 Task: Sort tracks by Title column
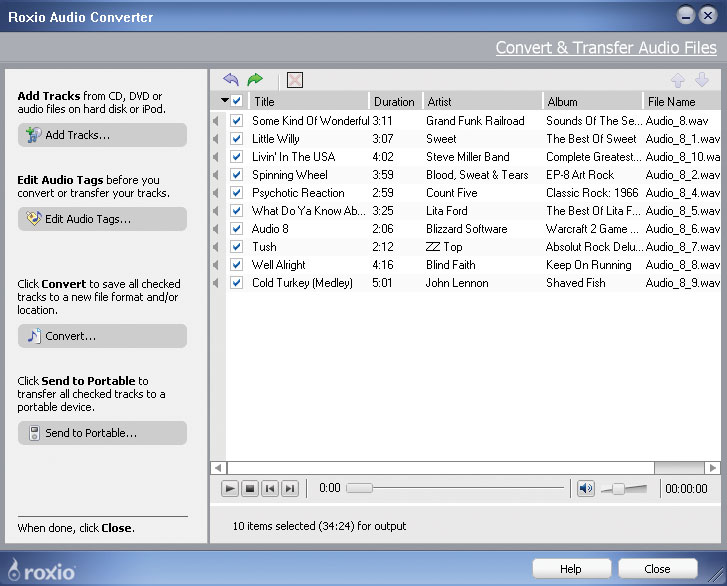(x=308, y=102)
